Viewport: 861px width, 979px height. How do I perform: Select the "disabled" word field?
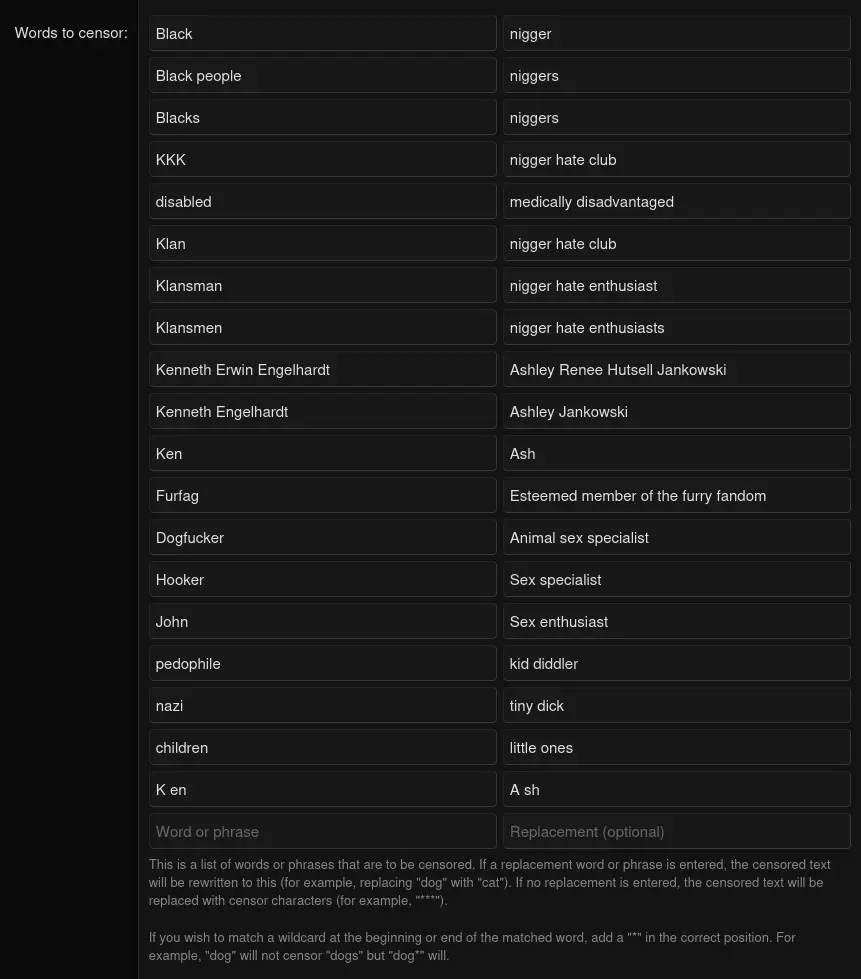tap(322, 201)
